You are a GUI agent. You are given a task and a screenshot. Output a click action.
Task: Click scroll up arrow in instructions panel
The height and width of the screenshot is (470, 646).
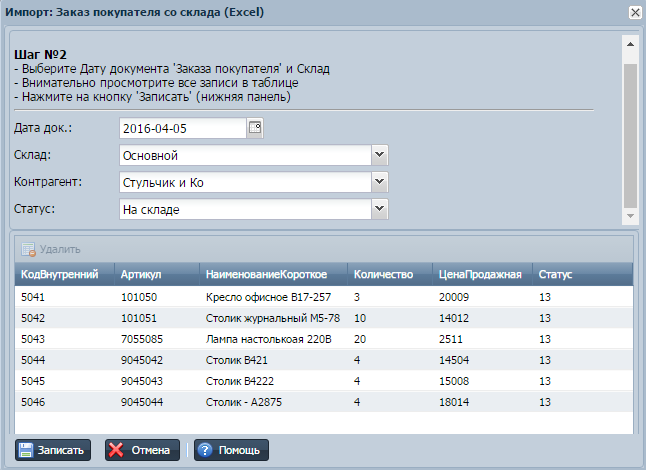click(630, 44)
